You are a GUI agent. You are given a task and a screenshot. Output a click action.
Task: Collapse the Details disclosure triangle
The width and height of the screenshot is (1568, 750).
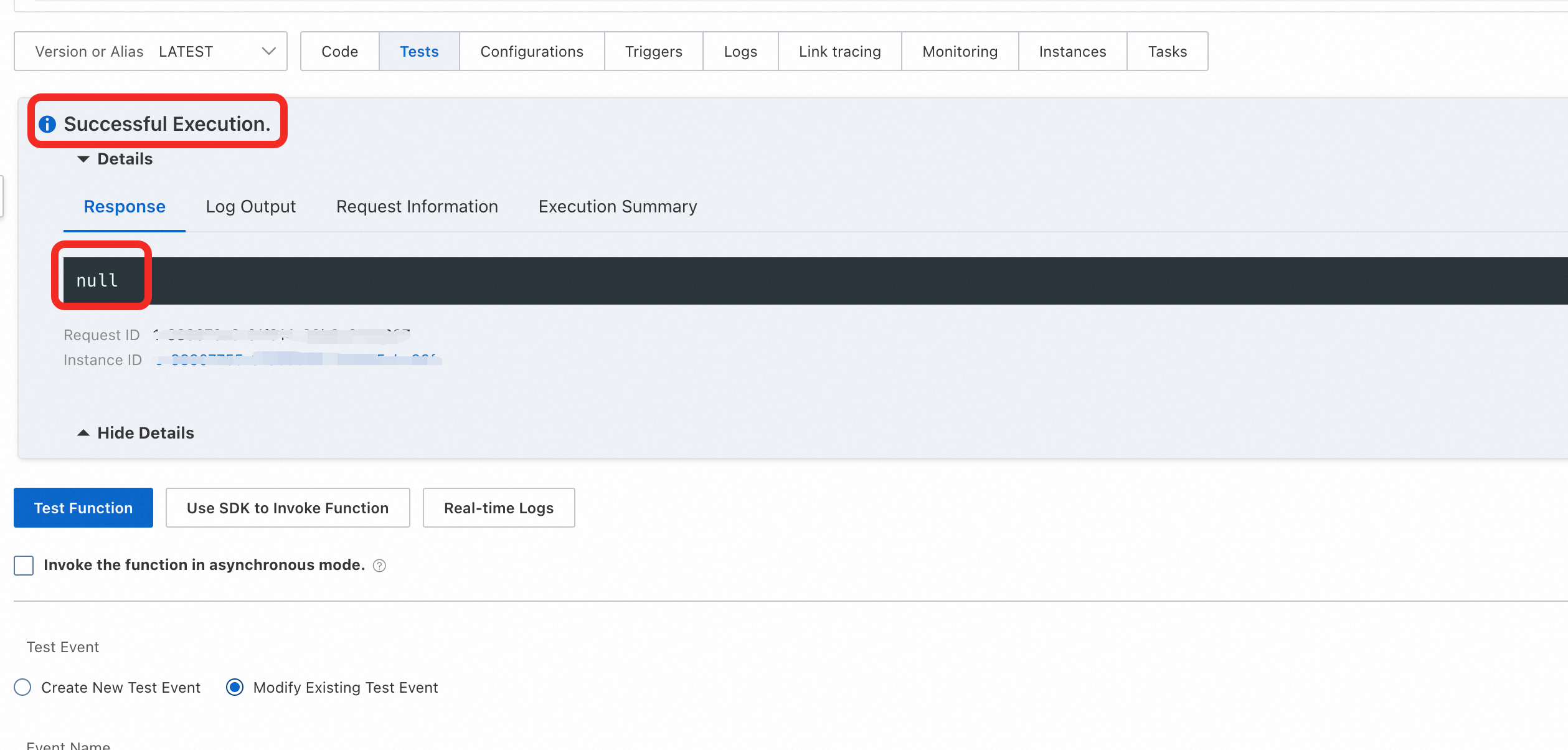point(83,159)
